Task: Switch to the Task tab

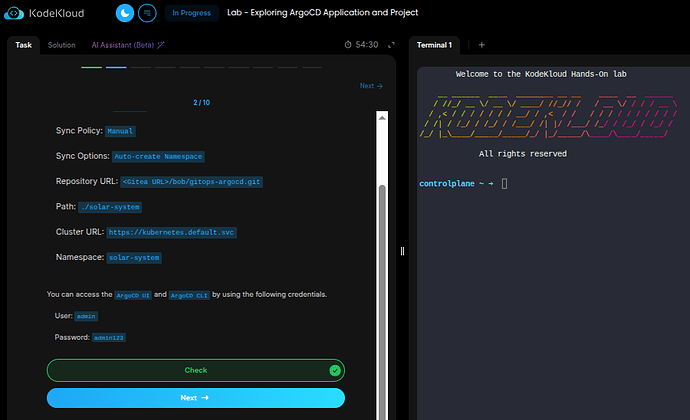Action: tap(23, 45)
